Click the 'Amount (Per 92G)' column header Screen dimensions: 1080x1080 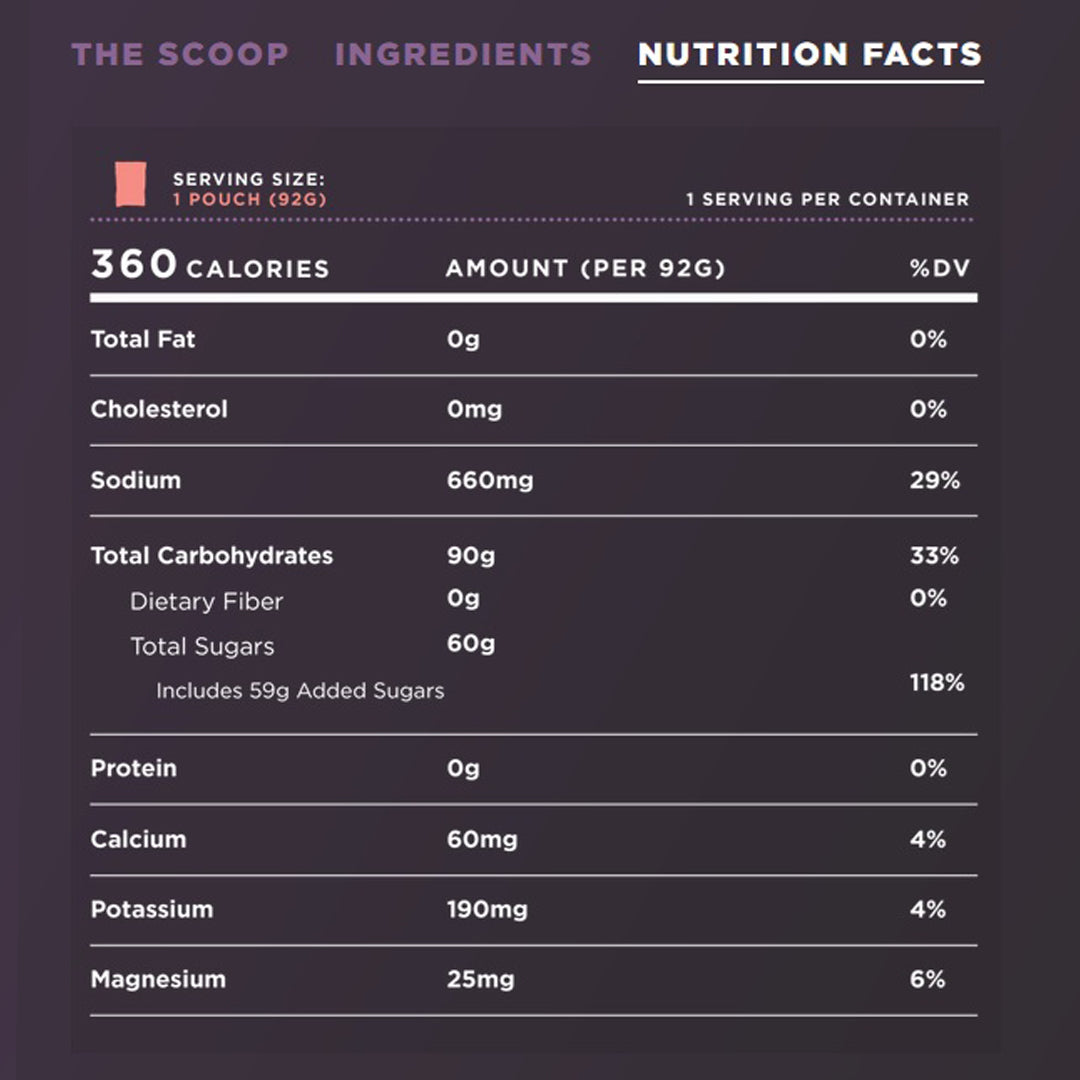[585, 268]
